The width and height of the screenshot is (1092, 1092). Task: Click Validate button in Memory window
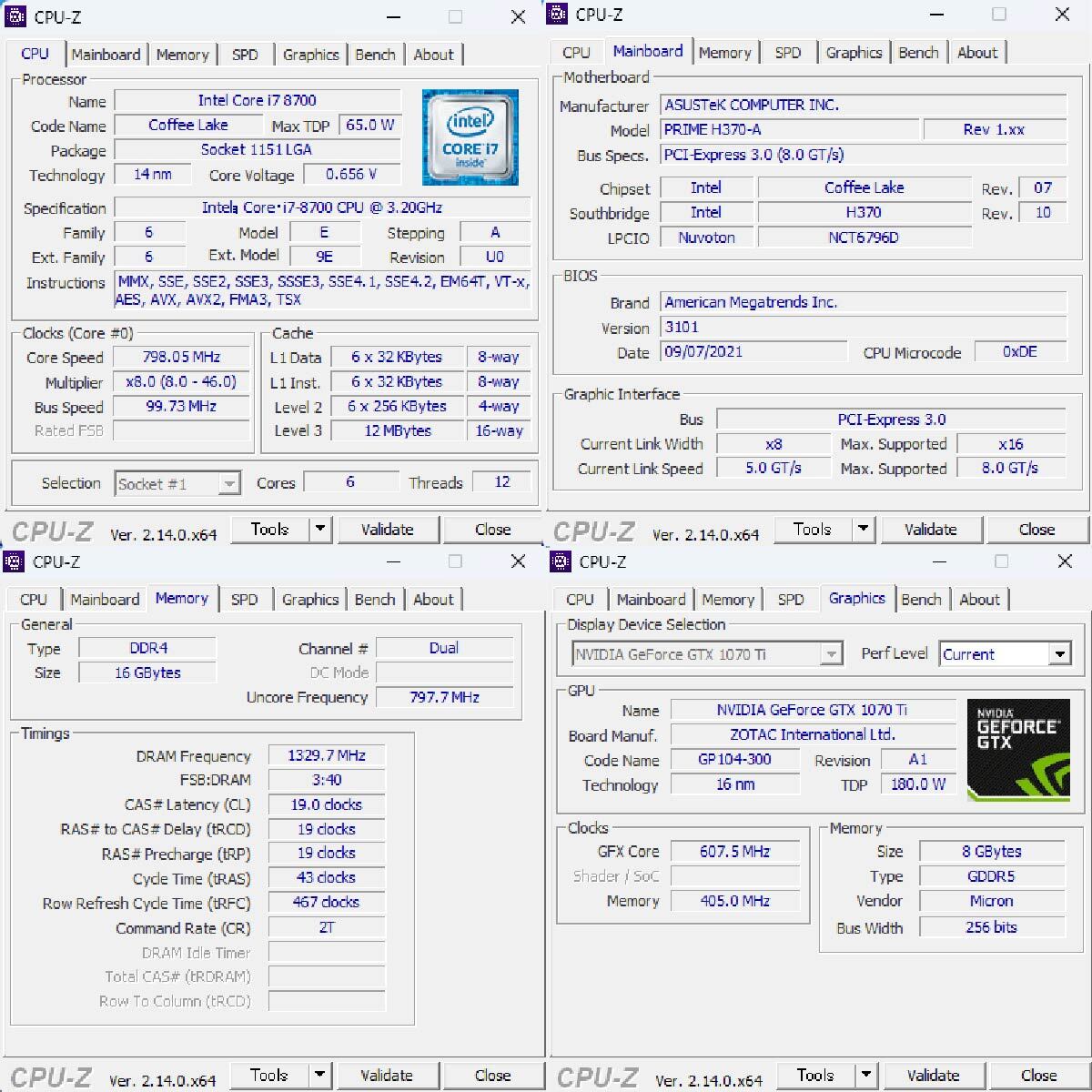[x=387, y=1075]
